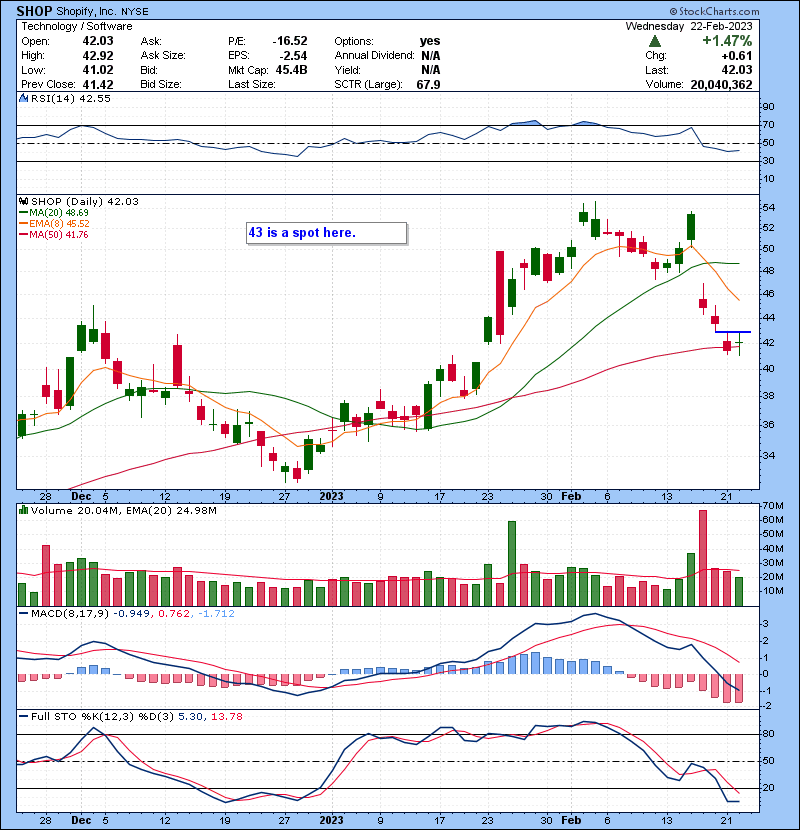Image resolution: width=800 pixels, height=830 pixels.
Task: Click the Annual Dividend label
Action: [374, 56]
